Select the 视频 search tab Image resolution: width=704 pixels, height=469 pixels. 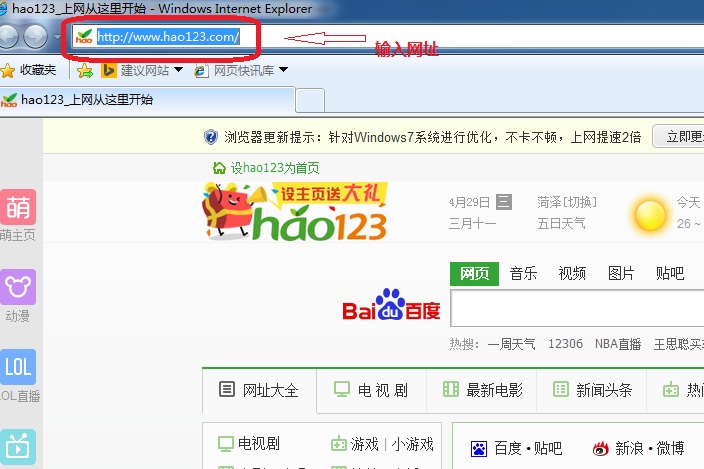point(572,273)
